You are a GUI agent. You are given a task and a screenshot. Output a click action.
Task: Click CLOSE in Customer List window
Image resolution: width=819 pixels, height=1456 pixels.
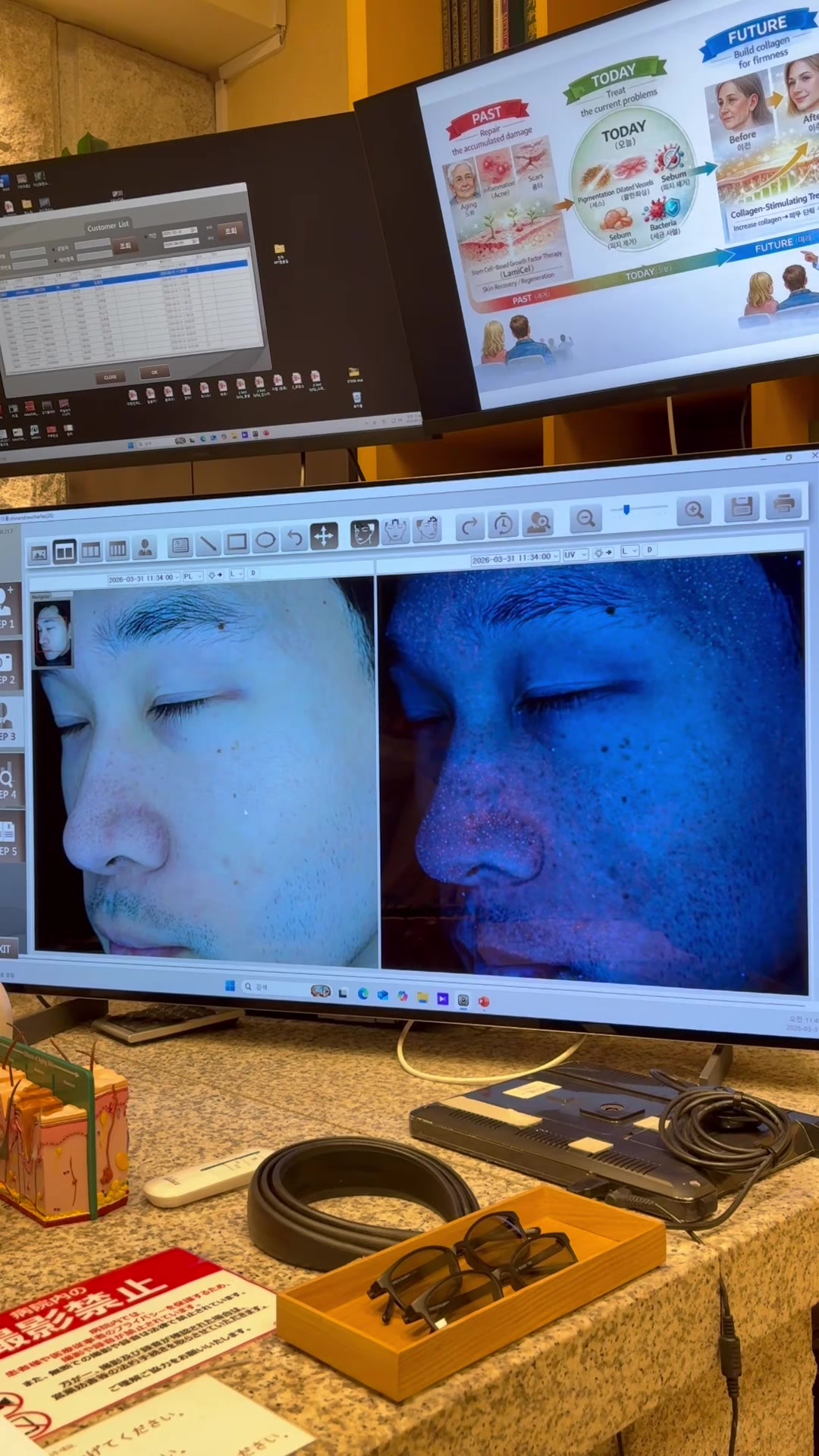pyautogui.click(x=110, y=377)
